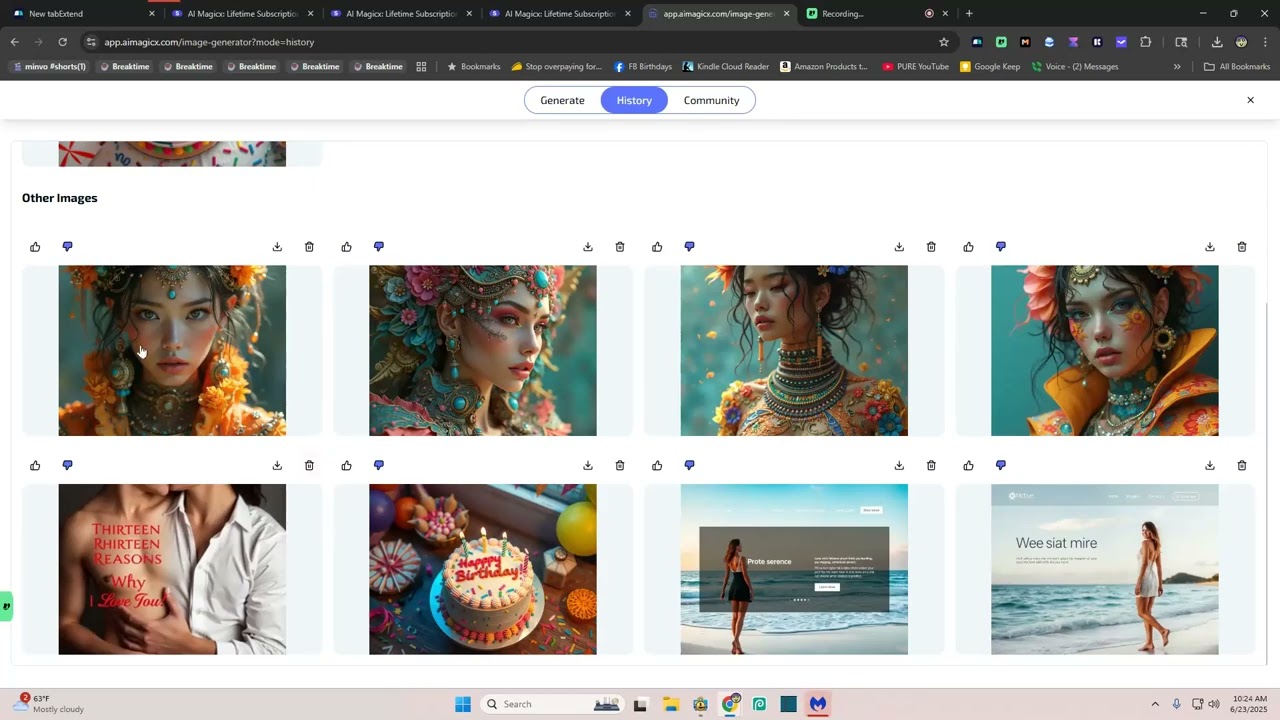Switch to the Recording browser tab
Screen dimensions: 1280x720
click(x=878, y=14)
